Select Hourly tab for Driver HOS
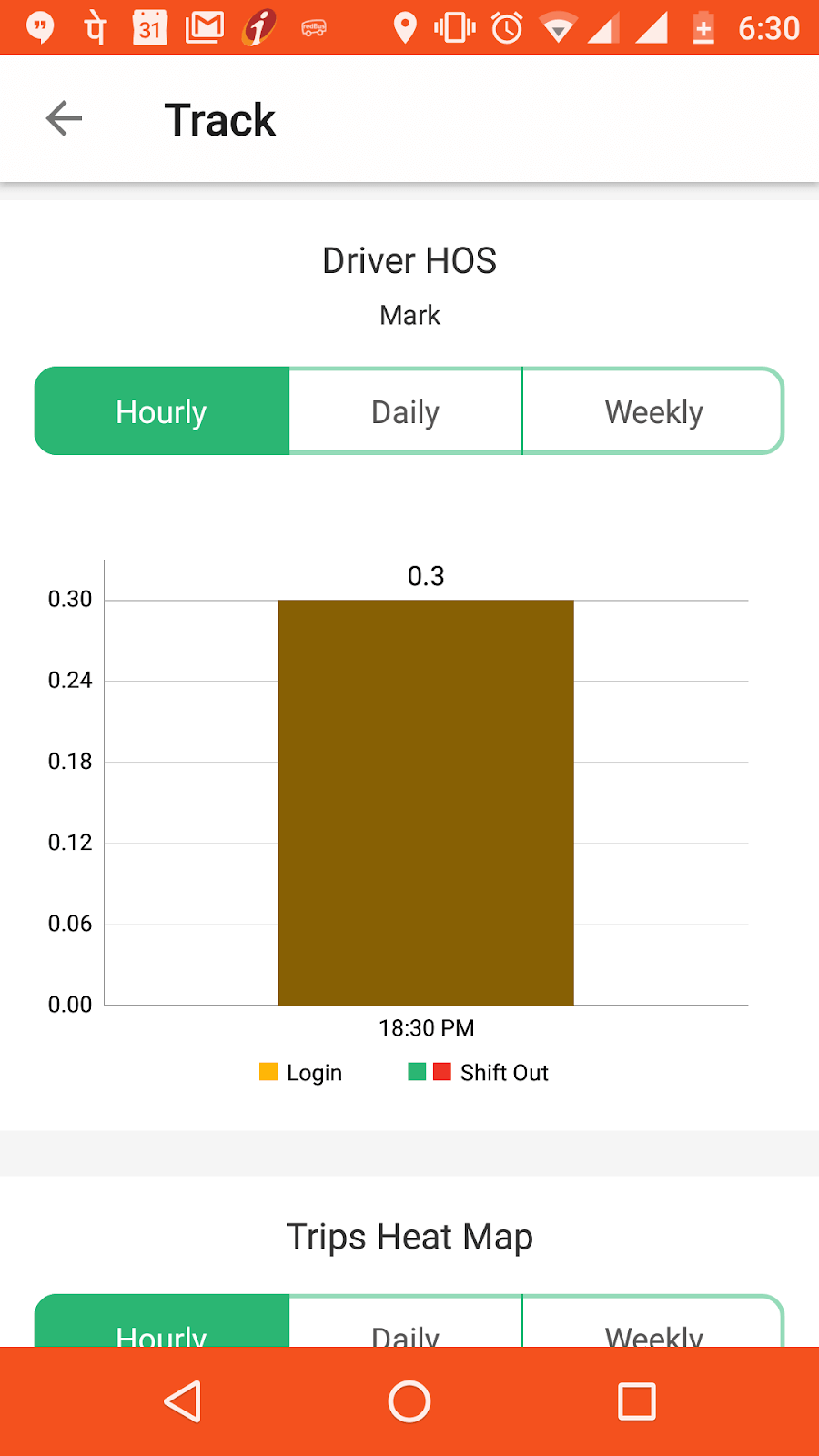 click(162, 411)
